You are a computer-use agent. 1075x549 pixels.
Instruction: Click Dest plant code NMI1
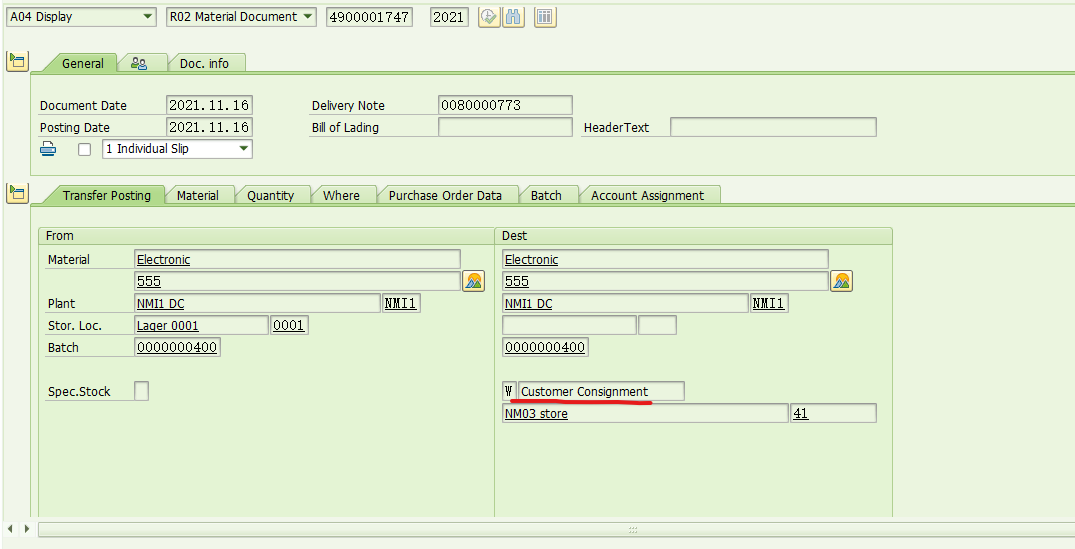click(769, 303)
